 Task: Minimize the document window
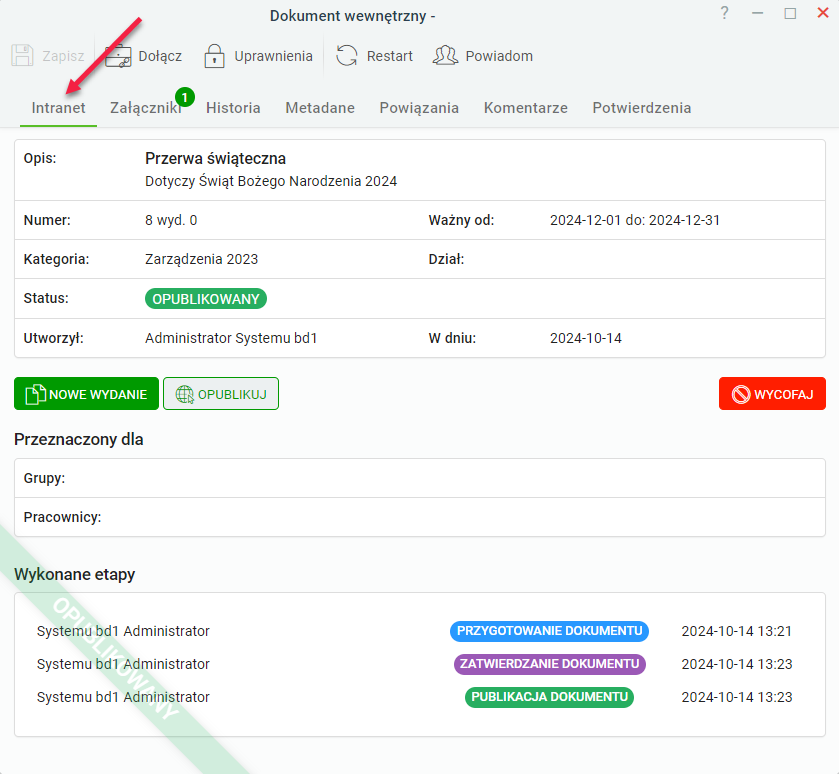tap(758, 13)
